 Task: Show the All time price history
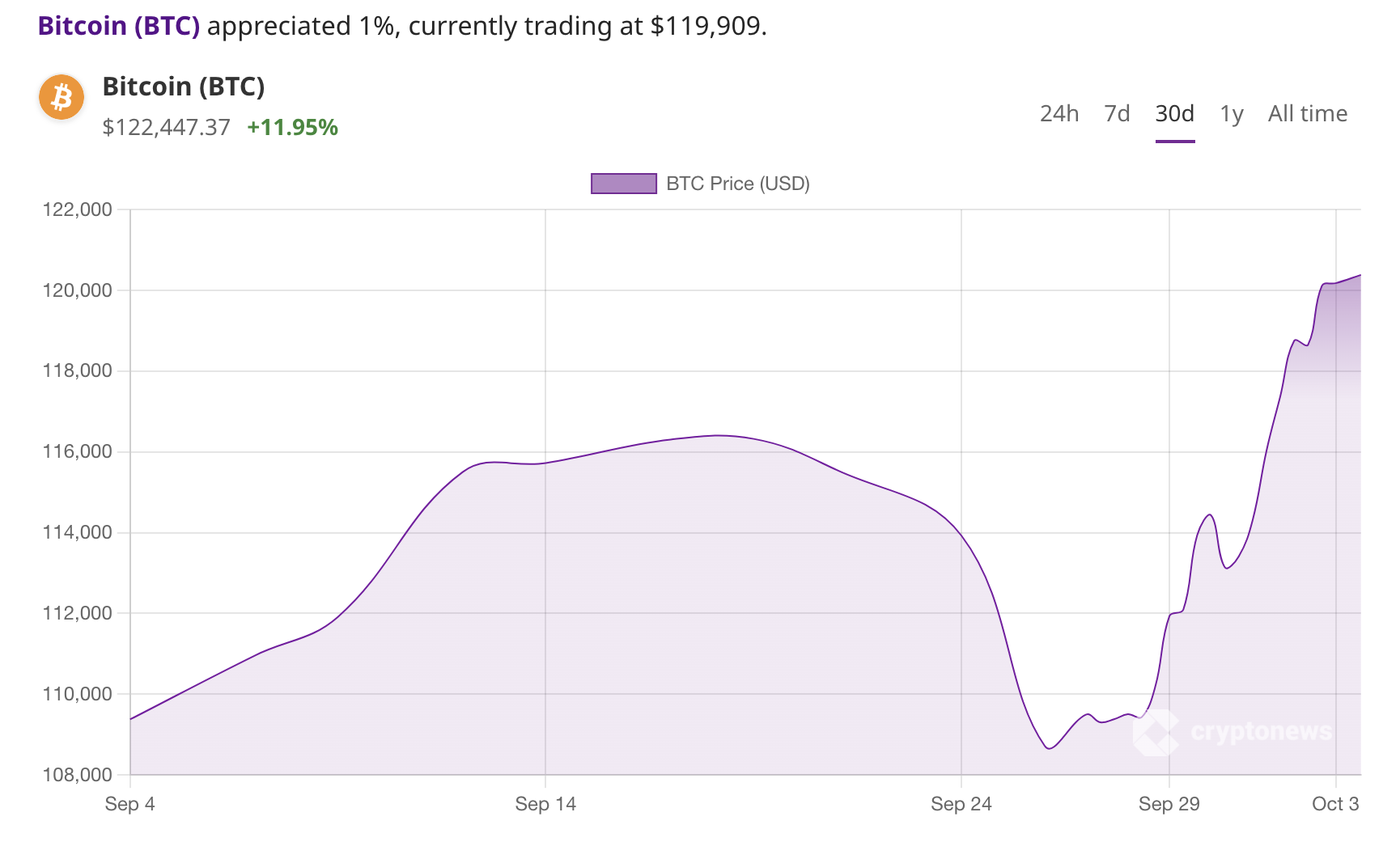tap(1307, 114)
